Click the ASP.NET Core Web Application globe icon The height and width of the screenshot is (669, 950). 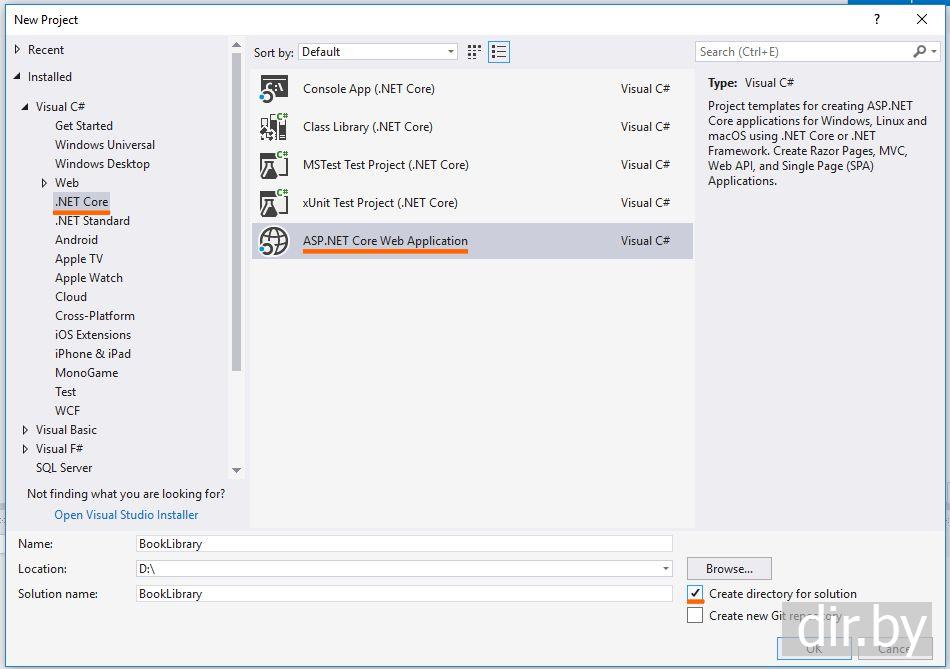[x=273, y=241]
